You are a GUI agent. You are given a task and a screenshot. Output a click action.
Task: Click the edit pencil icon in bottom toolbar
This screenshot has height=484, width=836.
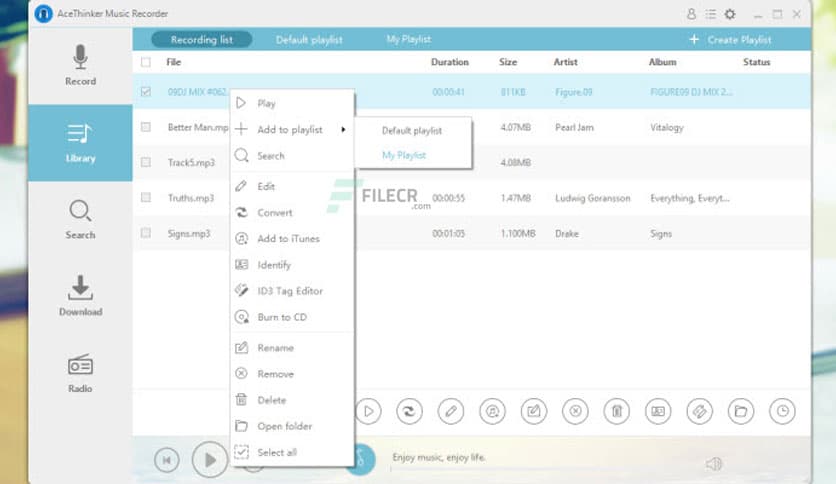click(451, 411)
